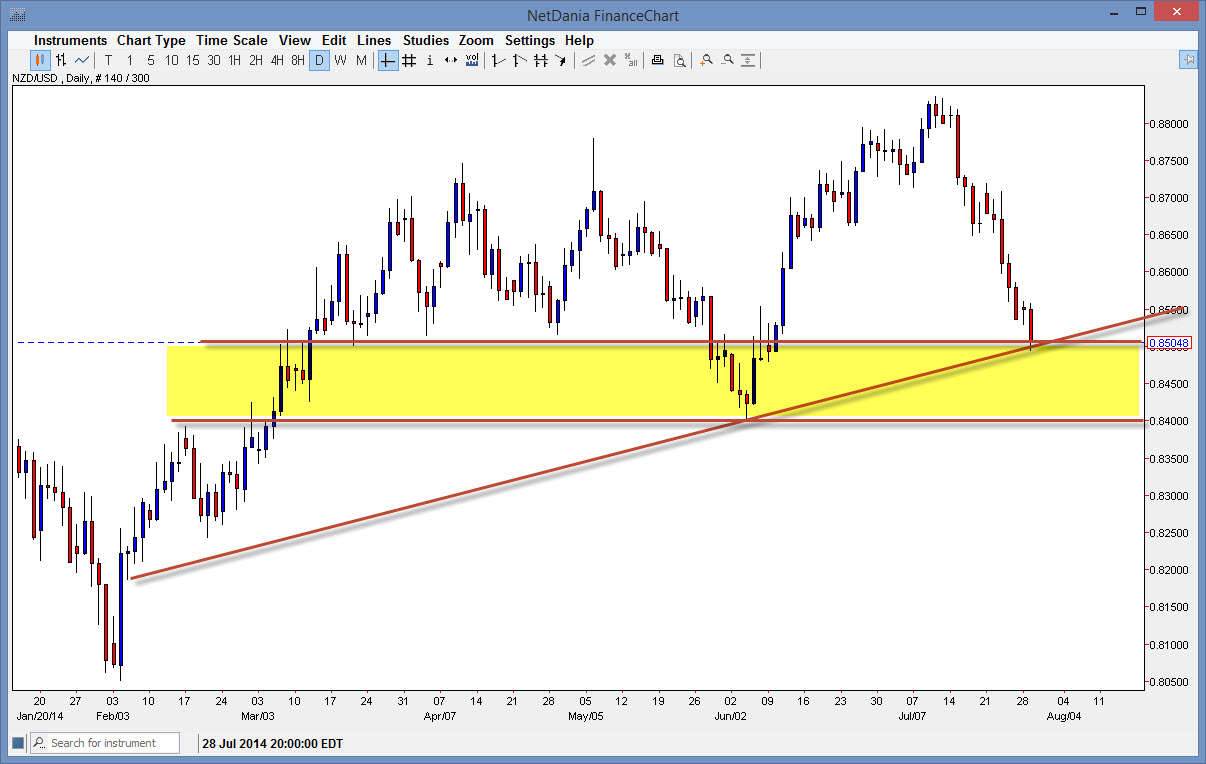This screenshot has width=1206, height=764.
Task: Select the trendline drawing tool
Action: pos(497,60)
